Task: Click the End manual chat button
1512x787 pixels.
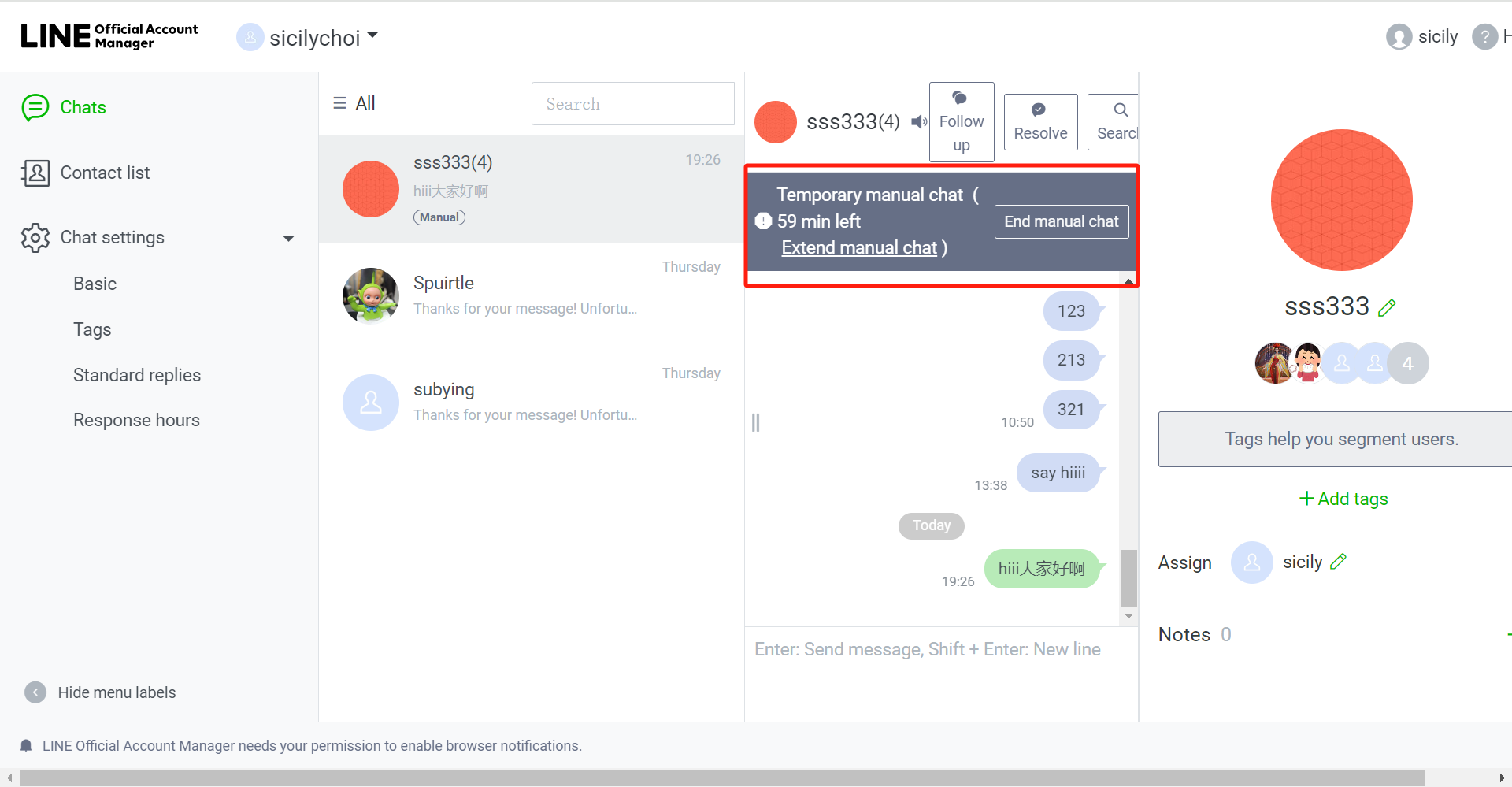Action: 1061,221
